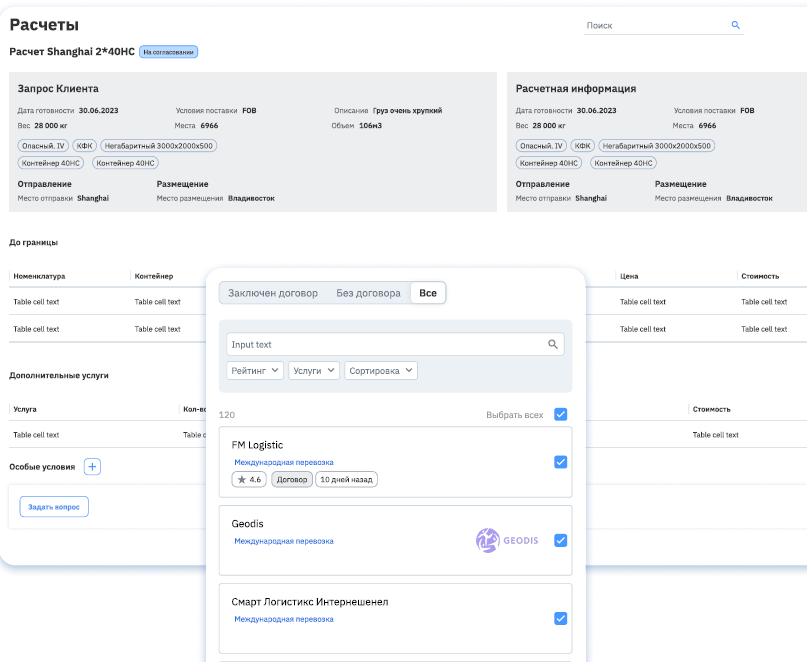
Task: Click the star rating 4.6 badge
Action: [x=250, y=480]
